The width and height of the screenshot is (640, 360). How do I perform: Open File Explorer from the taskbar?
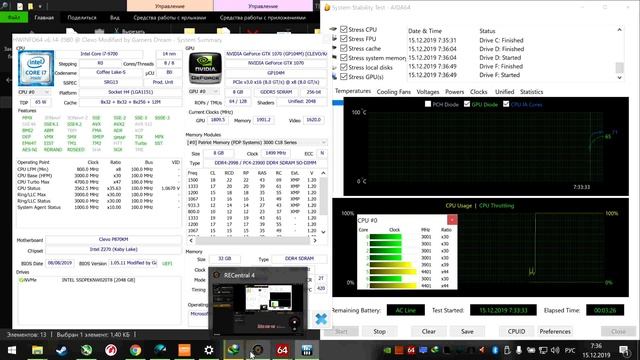pos(37,350)
